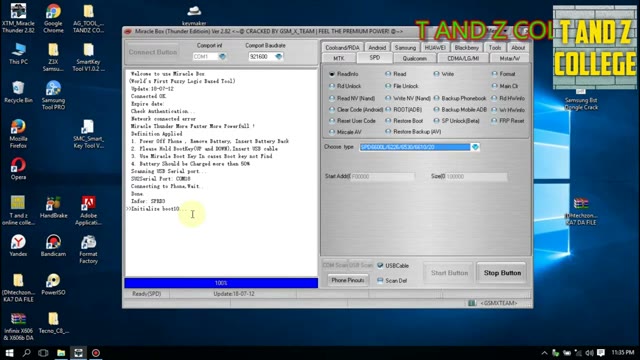Open Samsung Bst Dongle Crack icon
Screen dimensions: 640x360
pyautogui.click(x=581, y=99)
